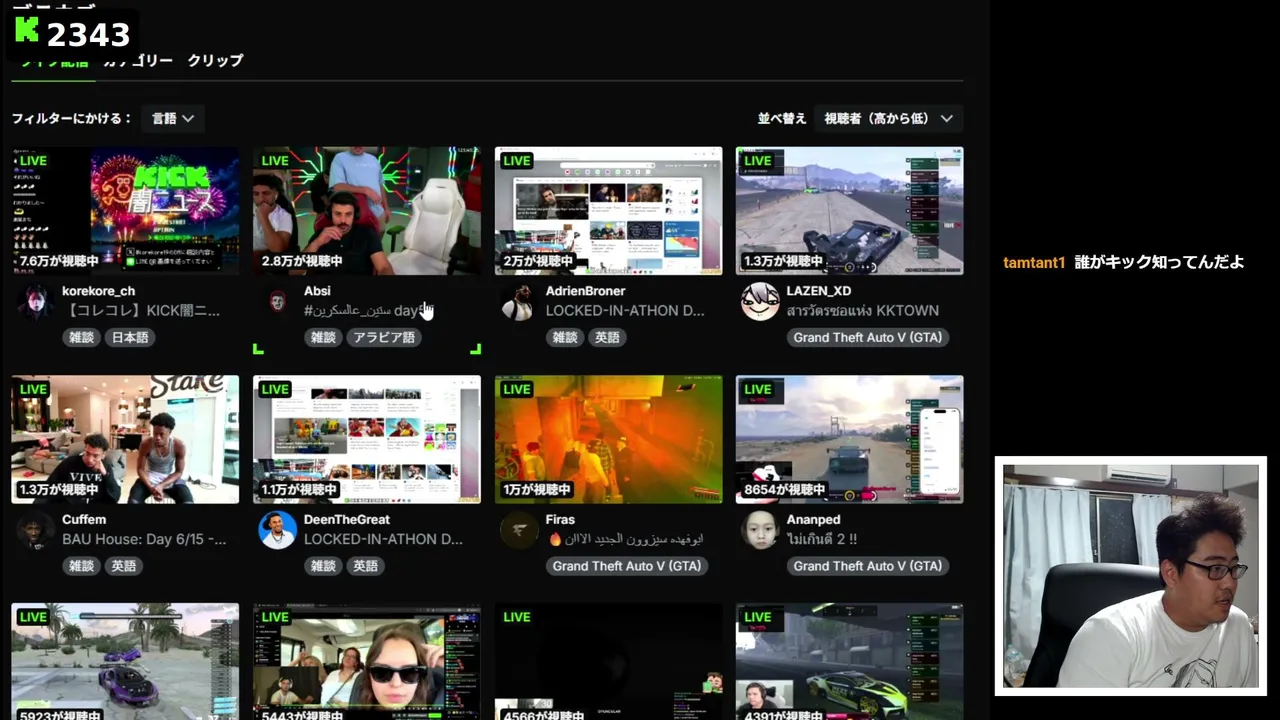The height and width of the screenshot is (720, 1280).
Task: Switch to the クリップ tab
Action: [215, 60]
